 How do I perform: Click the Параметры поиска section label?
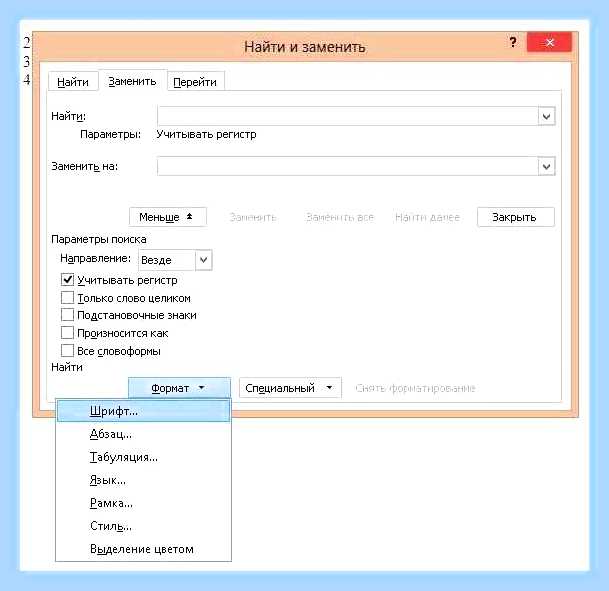click(x=99, y=239)
